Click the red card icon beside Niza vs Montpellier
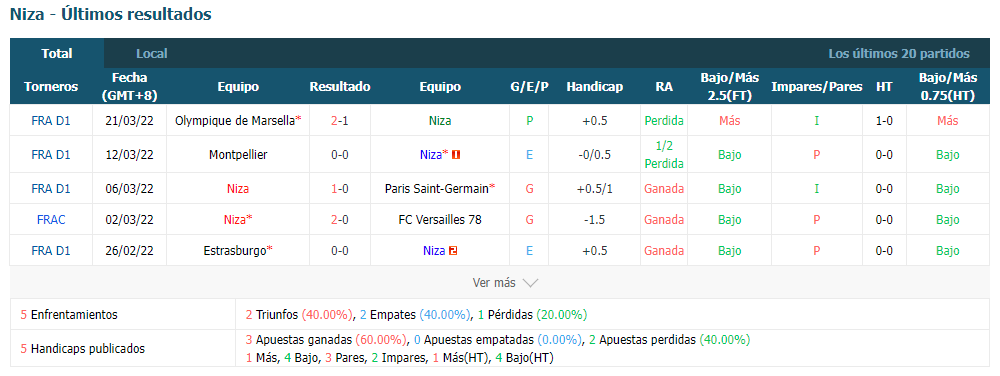1000x376 pixels. (456, 154)
